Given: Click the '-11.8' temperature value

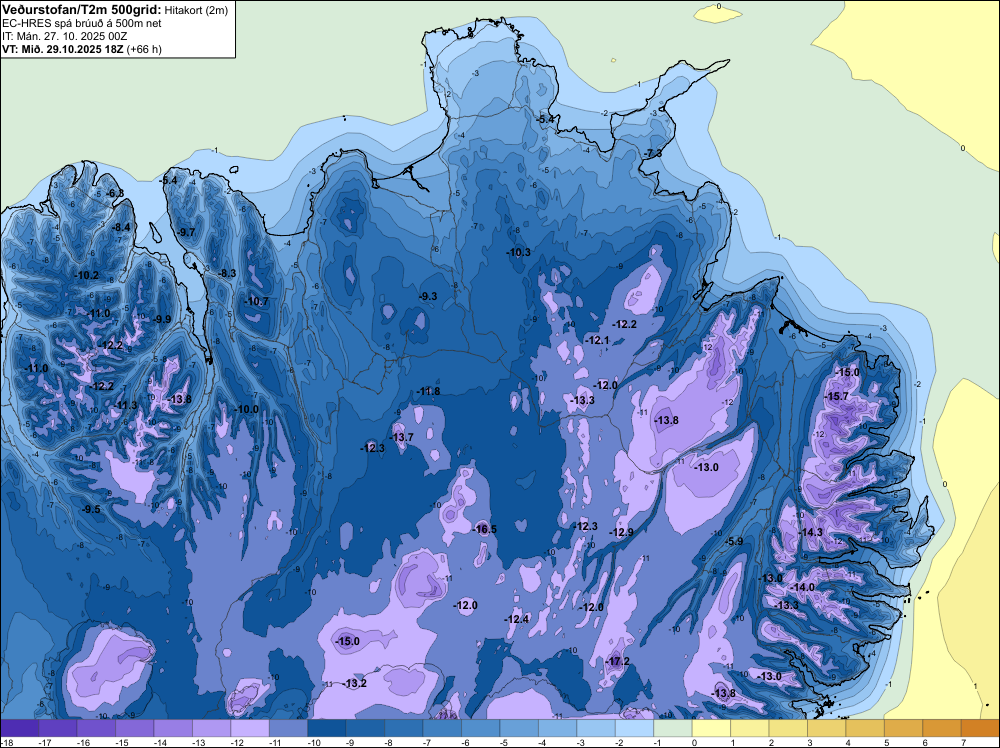Looking at the screenshot, I should coord(428,391).
